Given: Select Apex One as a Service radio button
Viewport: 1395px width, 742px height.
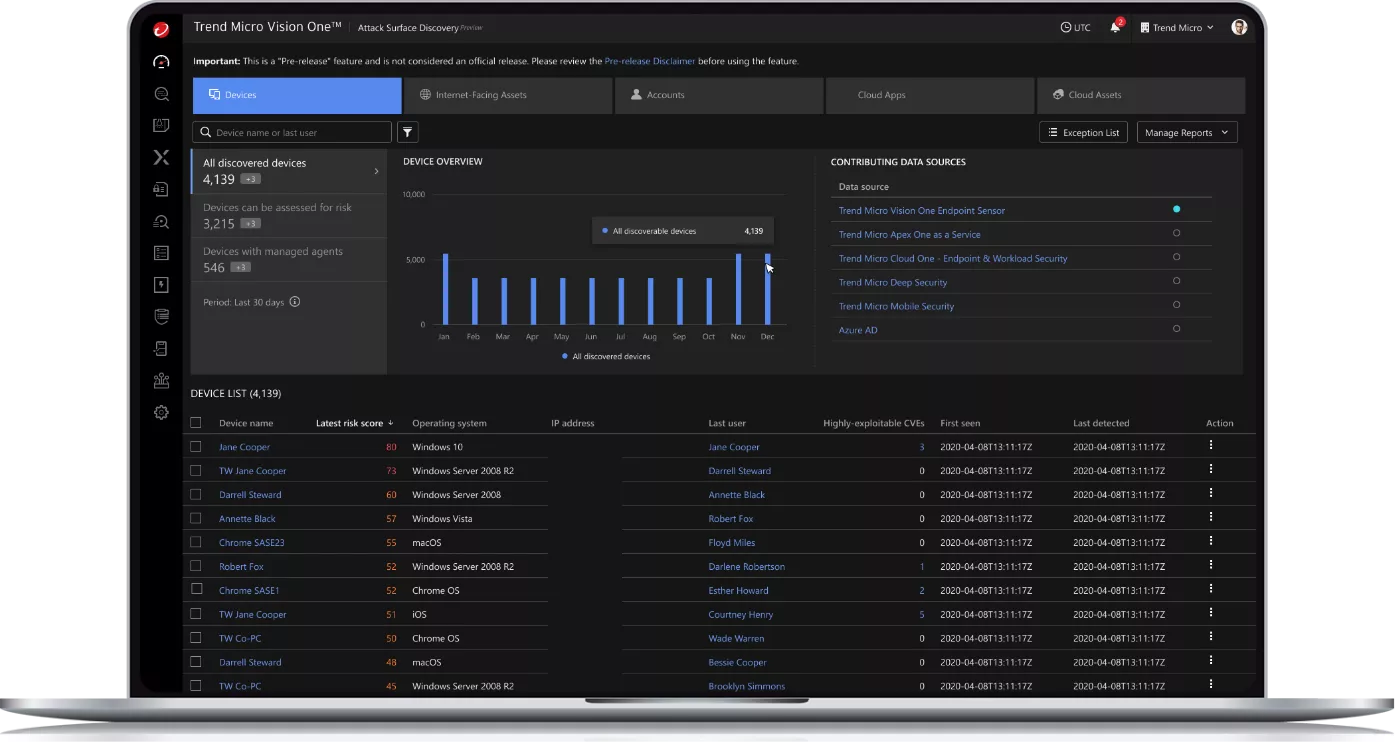Looking at the screenshot, I should click(x=1176, y=233).
